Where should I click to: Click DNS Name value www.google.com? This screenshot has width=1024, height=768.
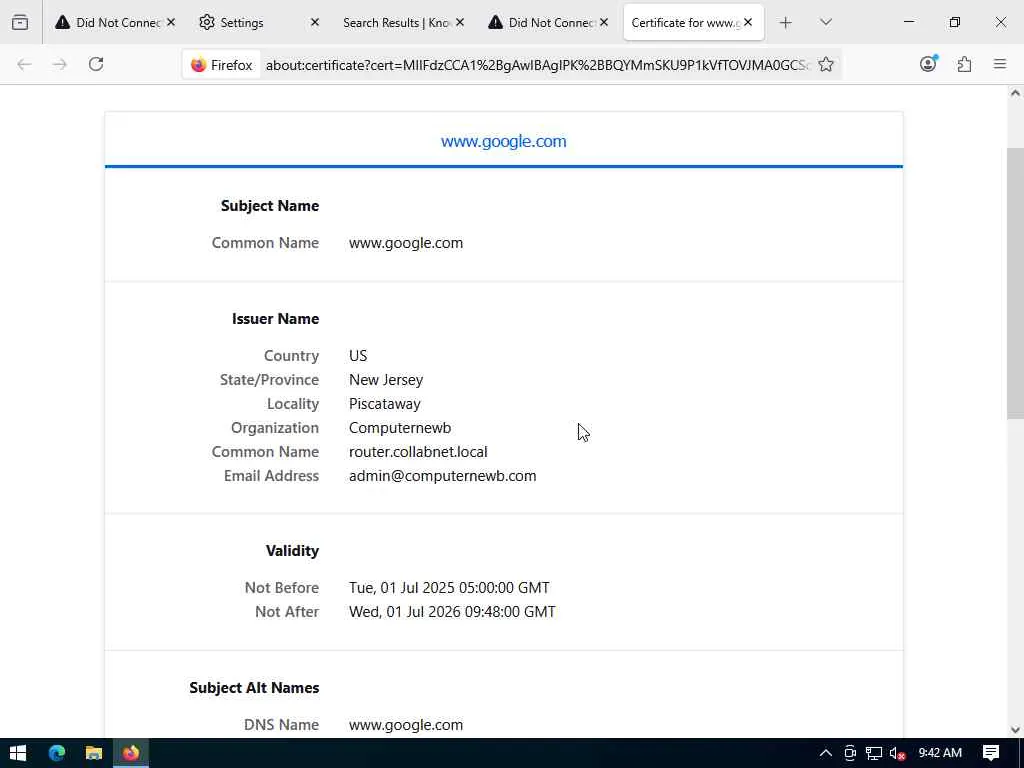tap(406, 725)
